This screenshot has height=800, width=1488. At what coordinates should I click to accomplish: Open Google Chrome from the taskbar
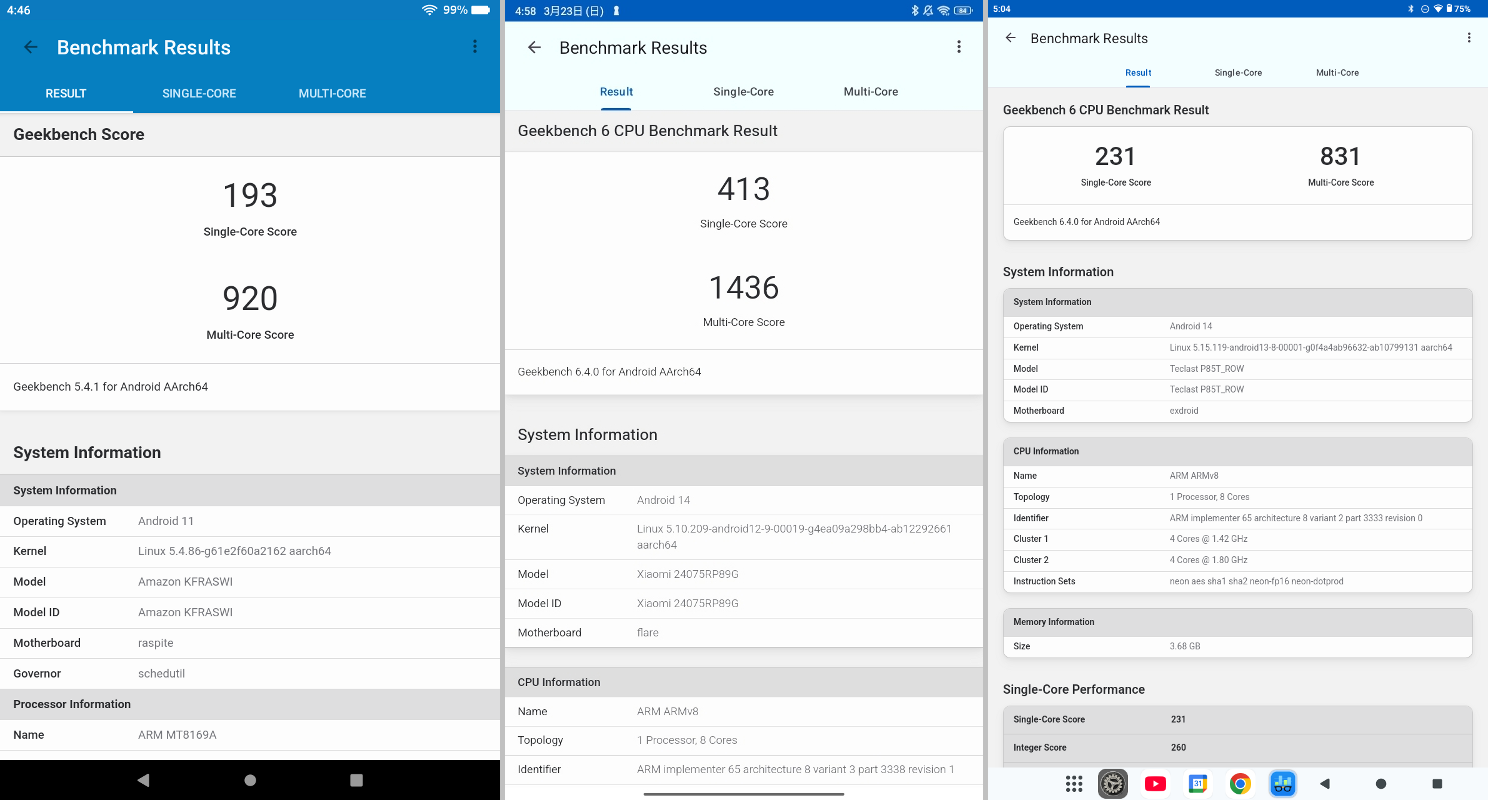coord(1239,783)
